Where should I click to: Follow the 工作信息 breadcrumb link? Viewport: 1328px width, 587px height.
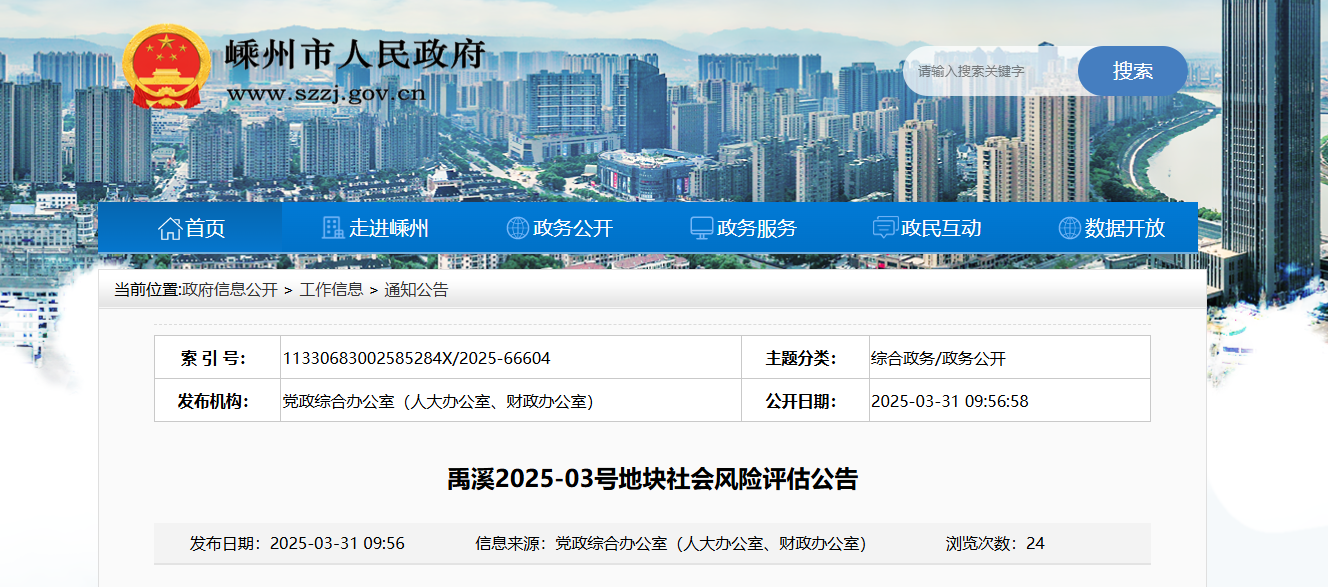click(x=331, y=290)
